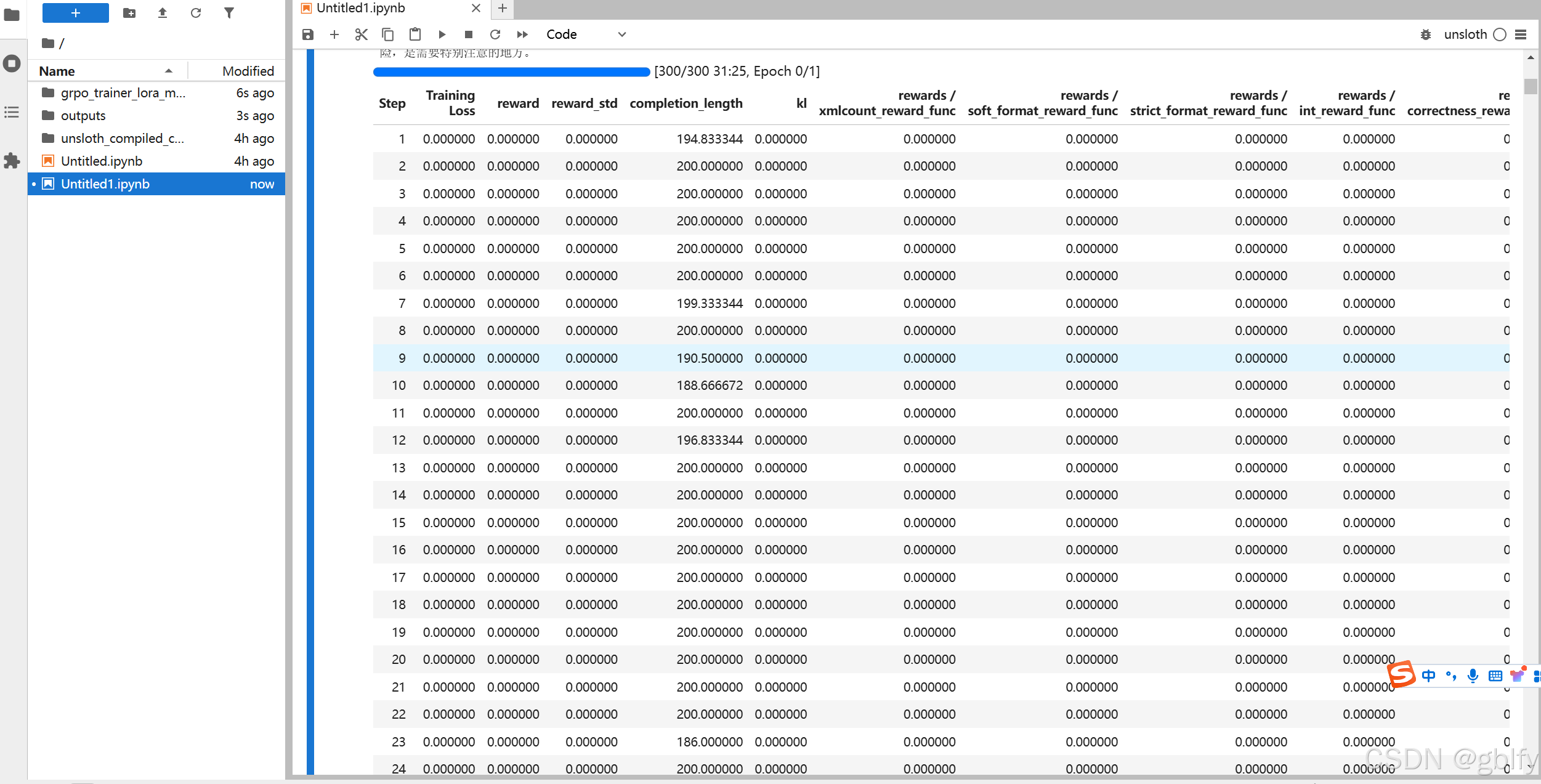The height and width of the screenshot is (784, 1541).
Task: Click the notebook vertical scrollbar thumb
Action: (1530, 86)
